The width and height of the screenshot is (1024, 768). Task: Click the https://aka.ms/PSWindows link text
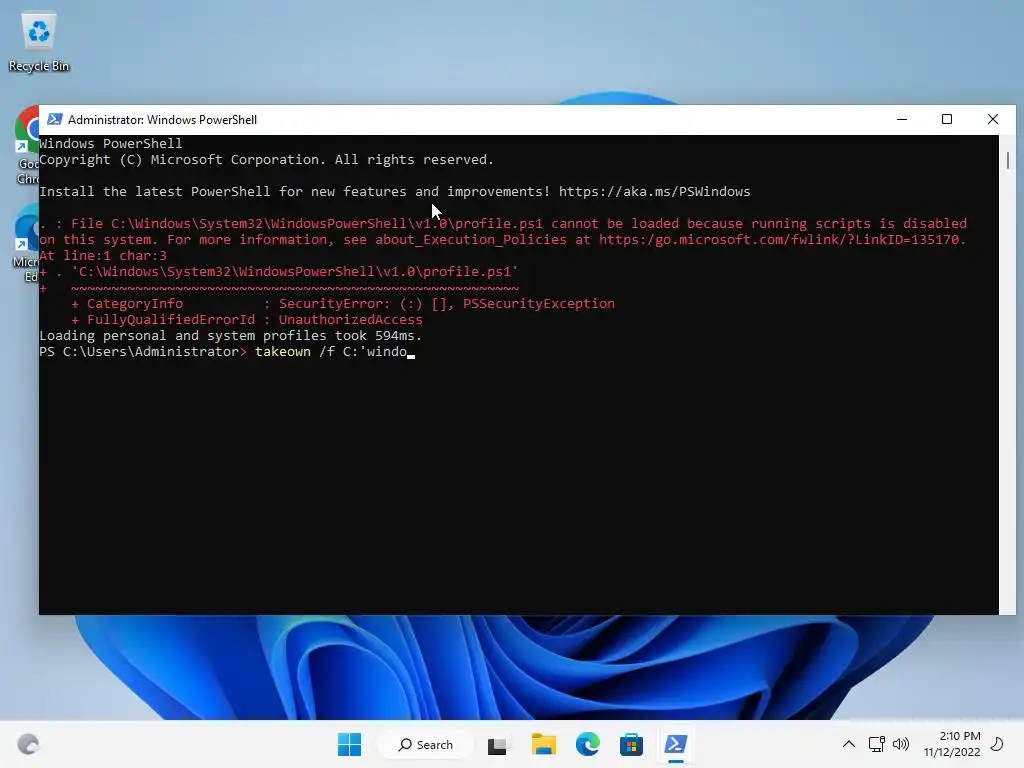[654, 191]
